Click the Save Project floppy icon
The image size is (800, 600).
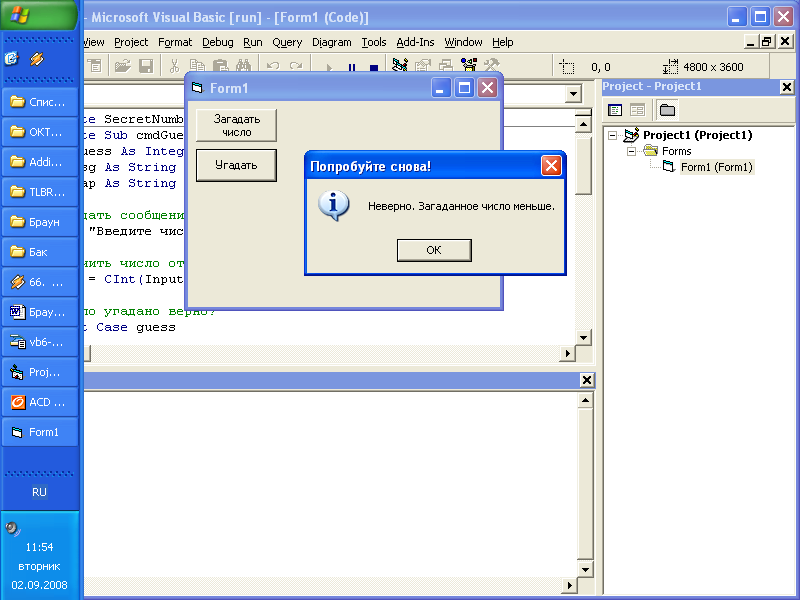[146, 66]
